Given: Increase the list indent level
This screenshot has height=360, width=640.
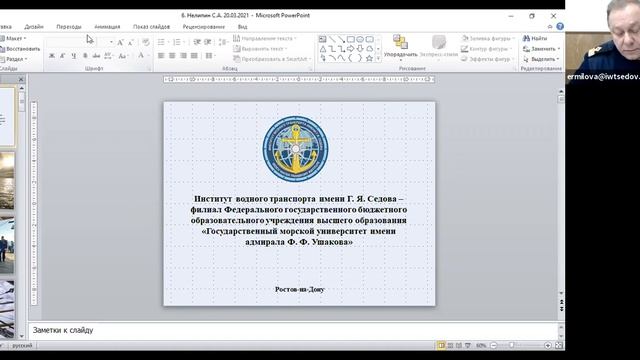Looking at the screenshot, I should pos(208,42).
